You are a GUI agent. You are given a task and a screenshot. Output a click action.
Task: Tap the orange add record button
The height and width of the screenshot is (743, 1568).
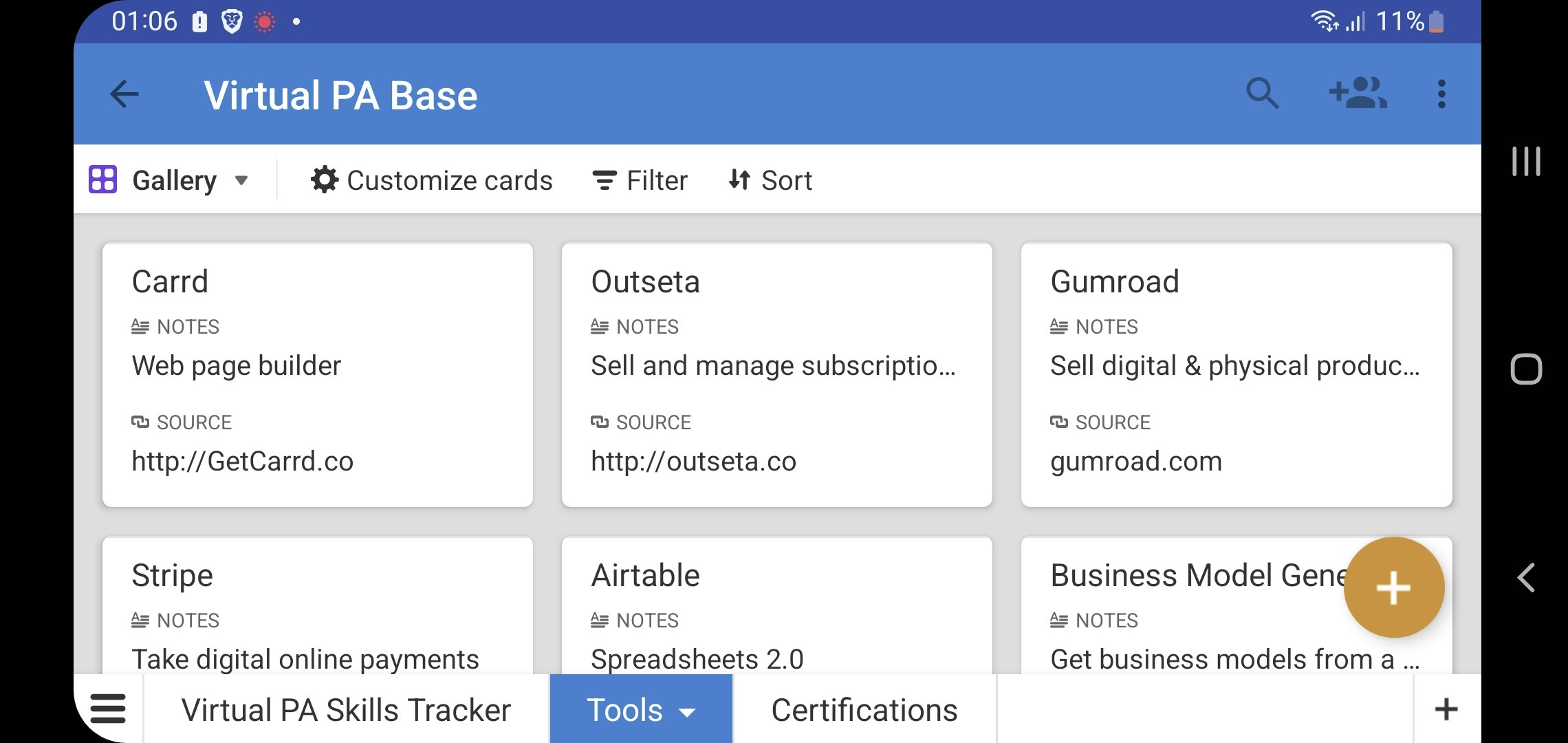tap(1394, 588)
